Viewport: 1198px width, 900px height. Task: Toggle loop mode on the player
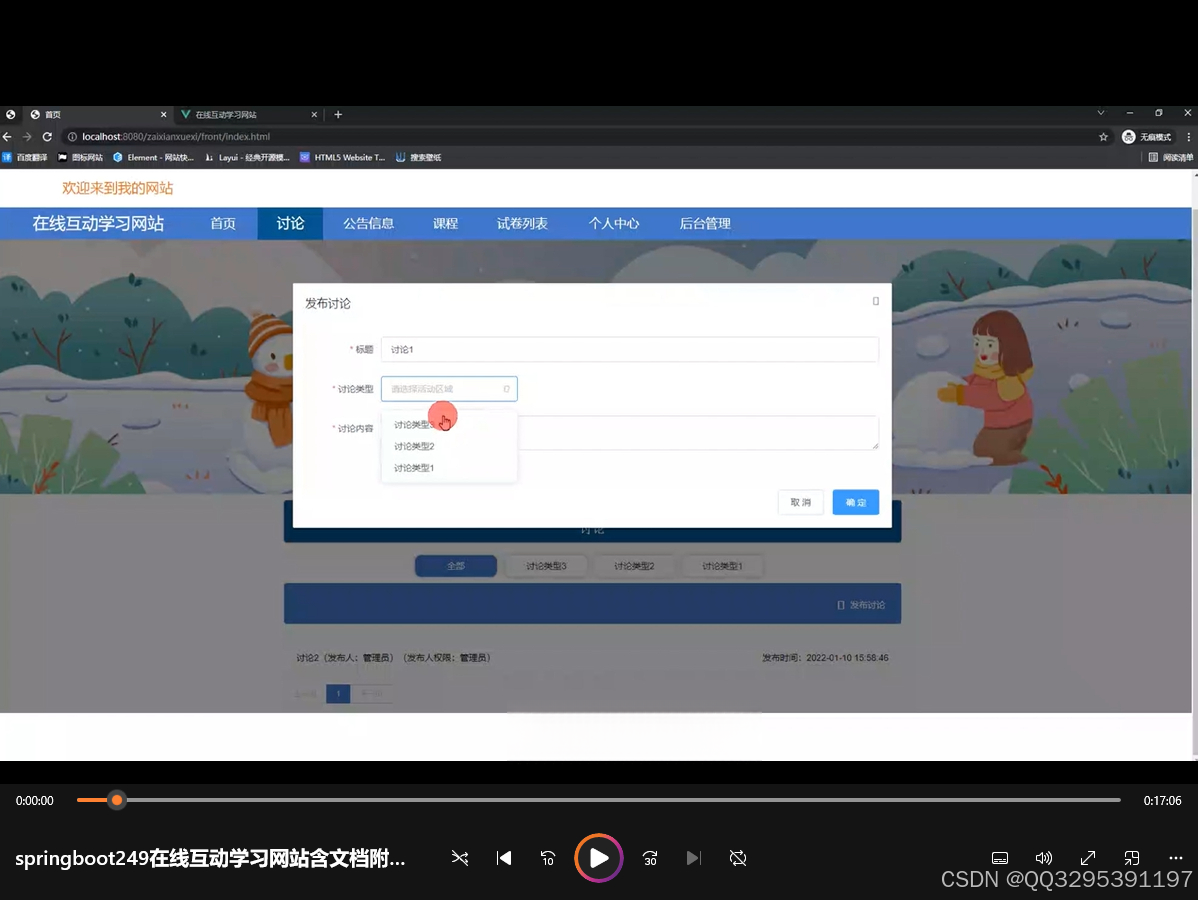coord(737,858)
